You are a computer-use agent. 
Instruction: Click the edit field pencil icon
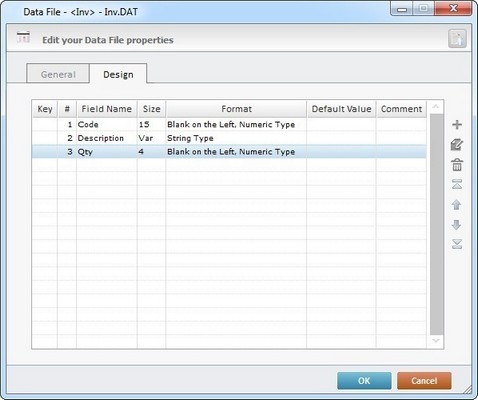click(457, 145)
